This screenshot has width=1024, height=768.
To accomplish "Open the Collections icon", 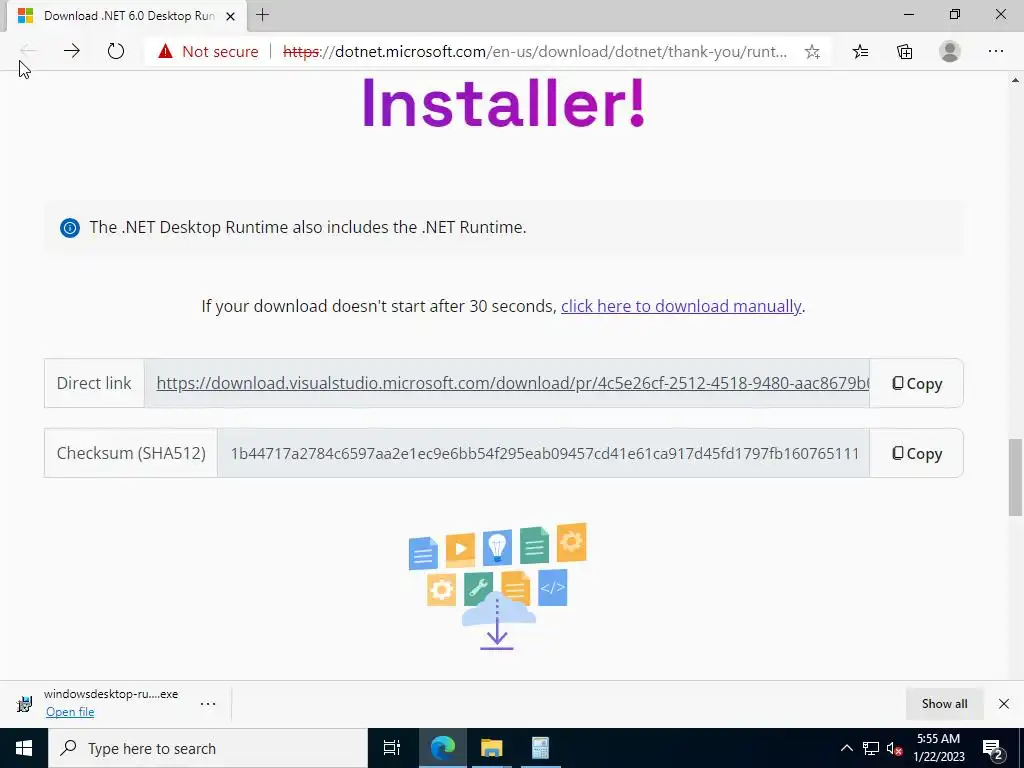I will click(x=904, y=51).
